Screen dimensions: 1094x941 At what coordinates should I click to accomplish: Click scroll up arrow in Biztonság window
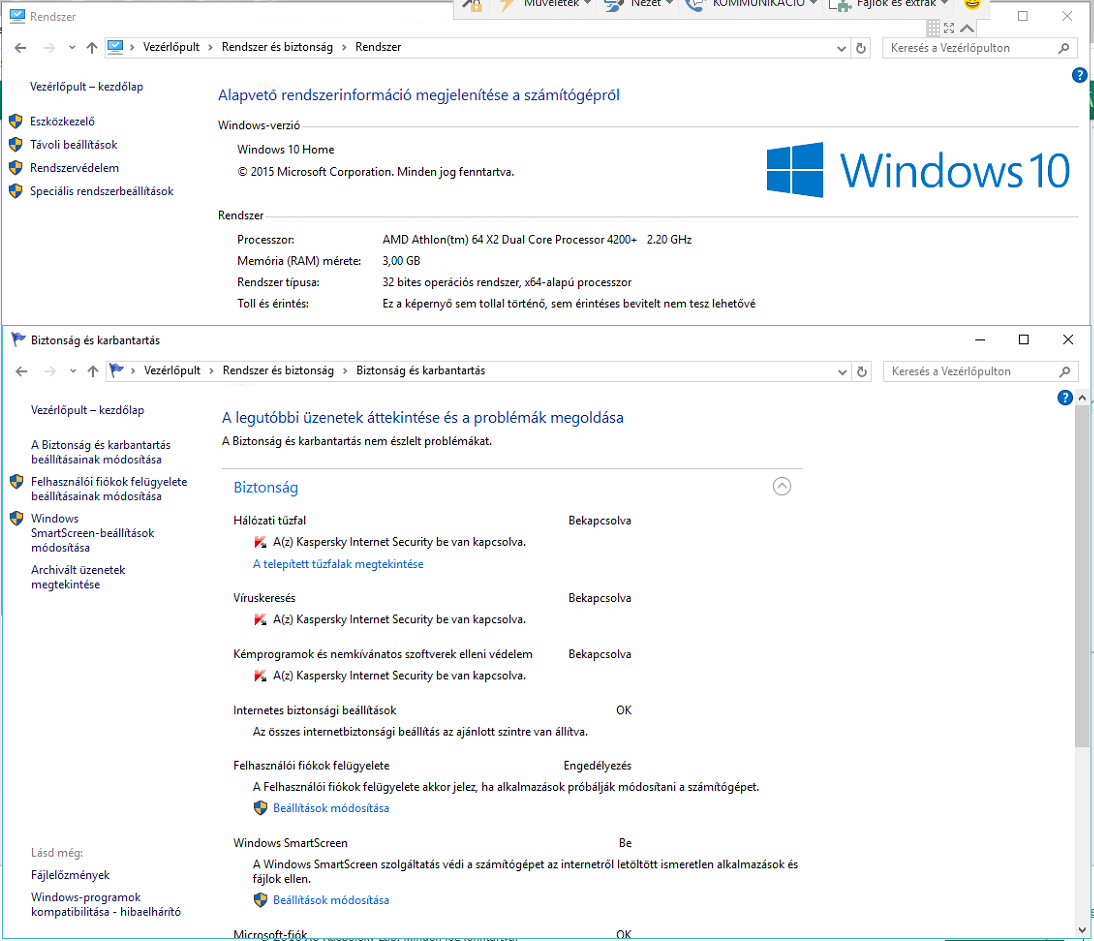(1082, 397)
